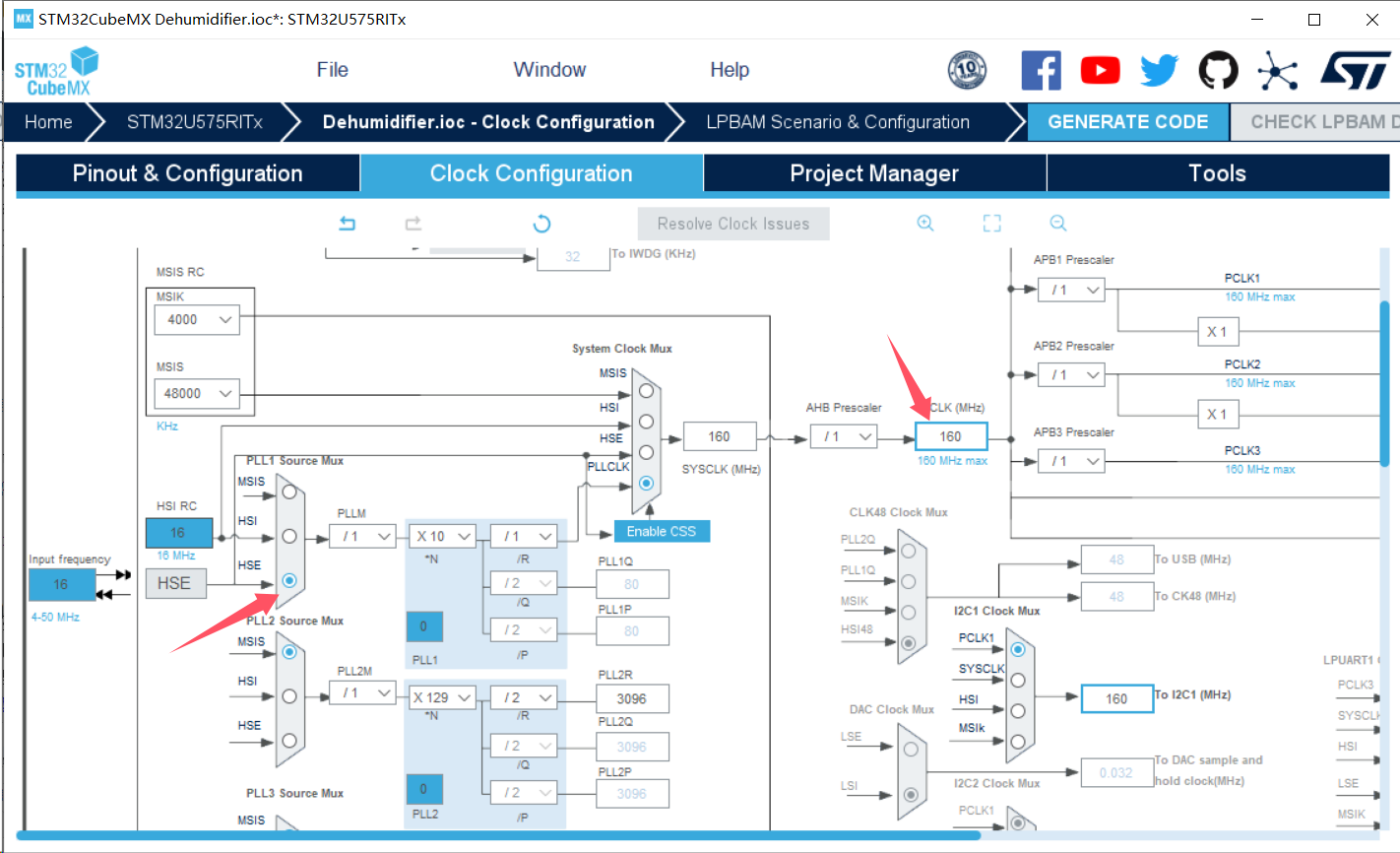Image resolution: width=1400 pixels, height=853 pixels.
Task: Open the ST Facebook page icon
Action: [x=1041, y=70]
